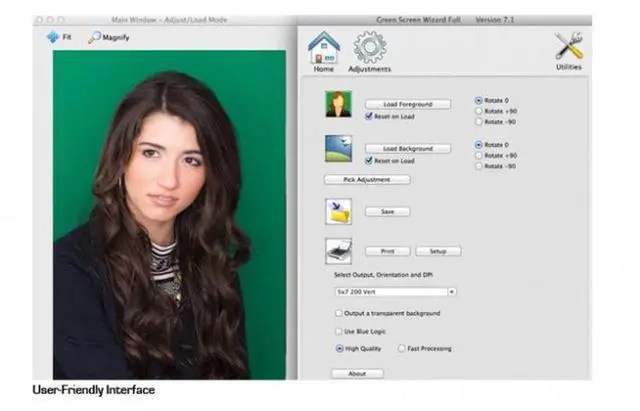Image resolution: width=640 pixels, height=411 pixels.
Task: Click the foreground portrait icon
Action: click(x=338, y=104)
